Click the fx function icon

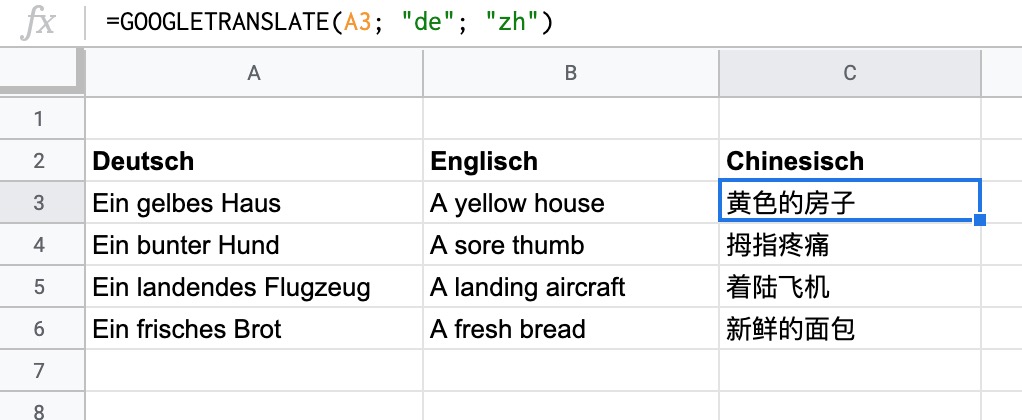pyautogui.click(x=36, y=24)
